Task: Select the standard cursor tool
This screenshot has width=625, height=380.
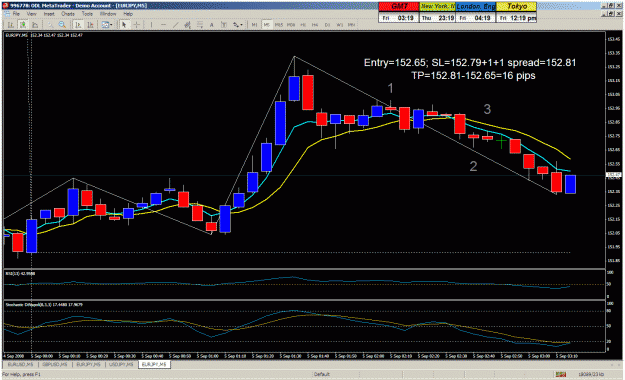Action: (x=124, y=25)
